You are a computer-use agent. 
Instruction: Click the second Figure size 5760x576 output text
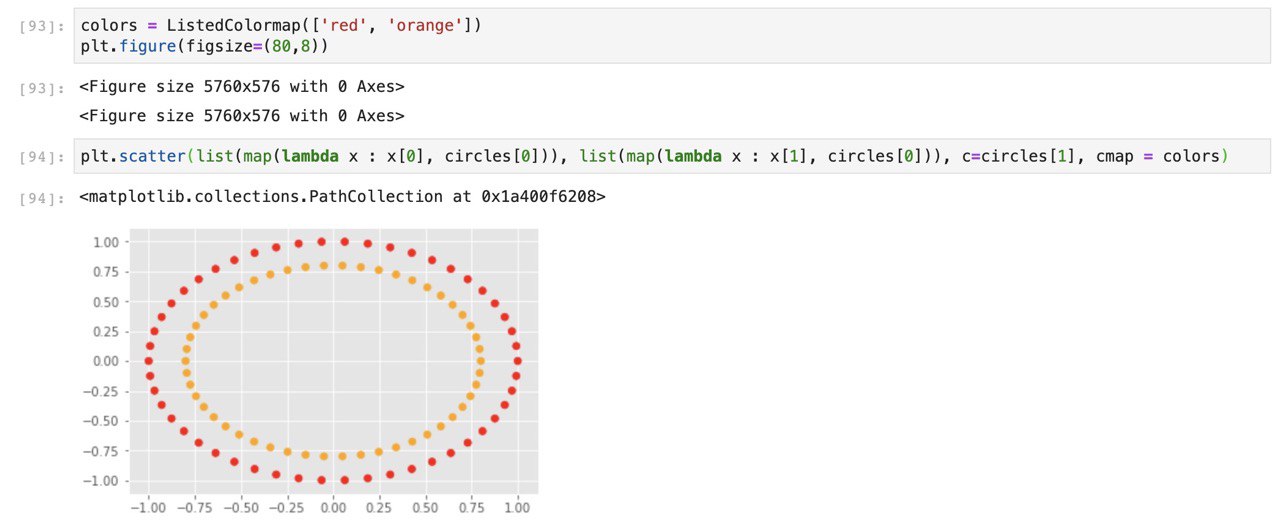pos(242,116)
